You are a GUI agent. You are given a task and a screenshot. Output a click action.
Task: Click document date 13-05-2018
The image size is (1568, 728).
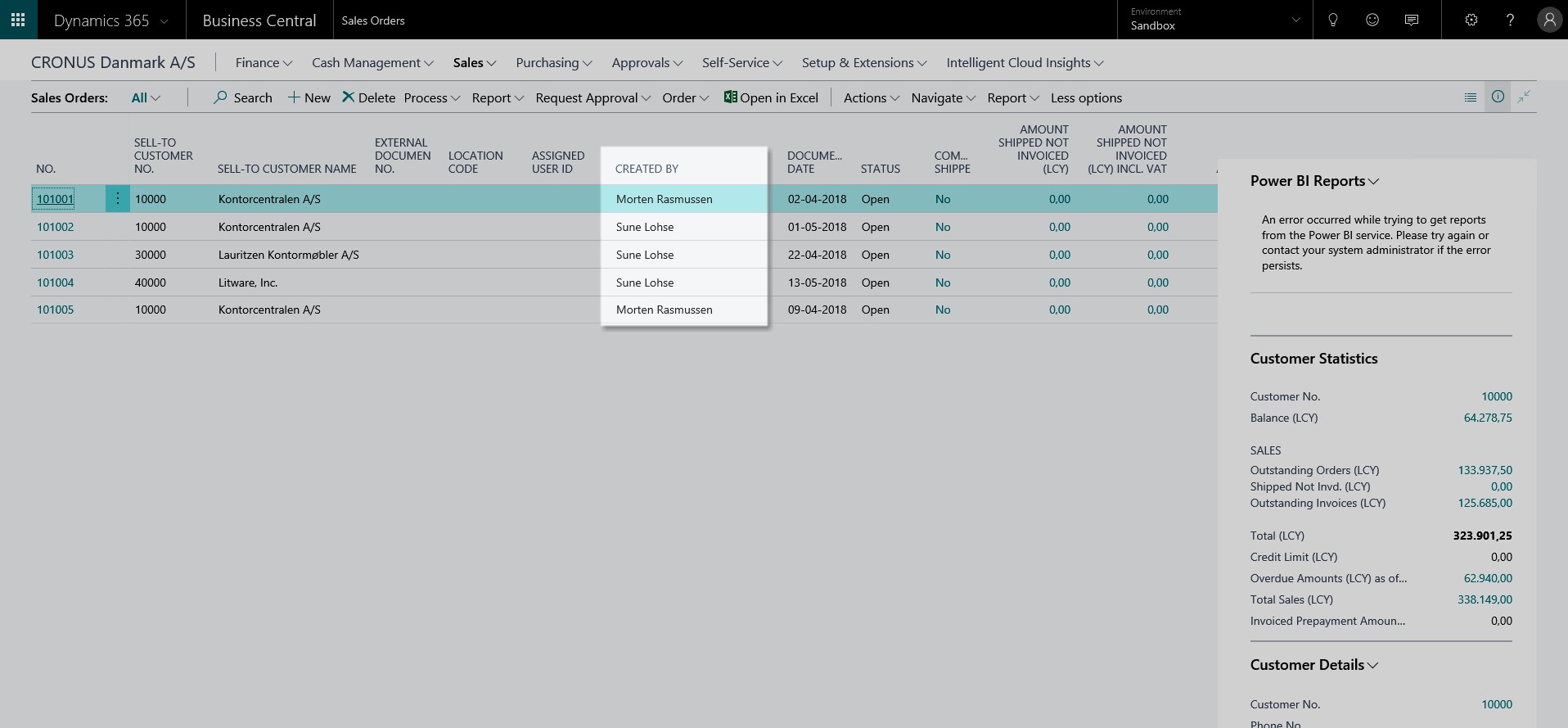tap(817, 283)
